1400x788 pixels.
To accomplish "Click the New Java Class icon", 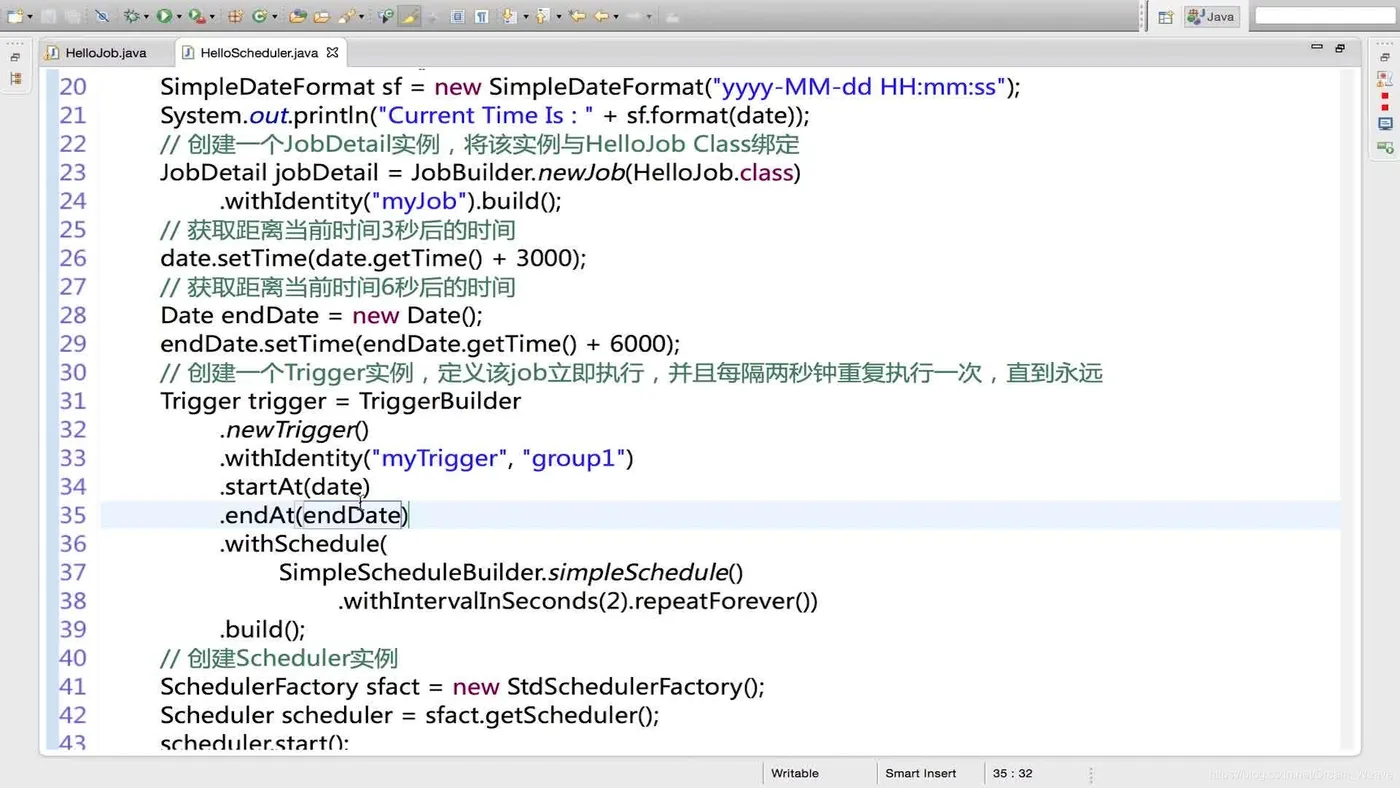I will click(x=259, y=16).
